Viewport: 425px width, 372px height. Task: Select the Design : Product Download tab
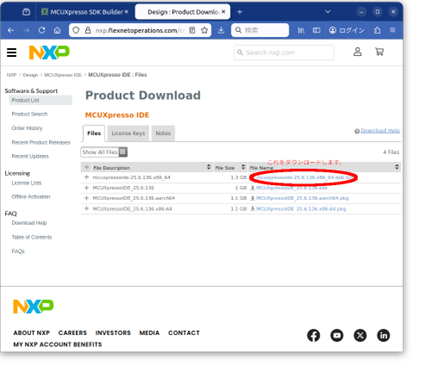point(183,12)
